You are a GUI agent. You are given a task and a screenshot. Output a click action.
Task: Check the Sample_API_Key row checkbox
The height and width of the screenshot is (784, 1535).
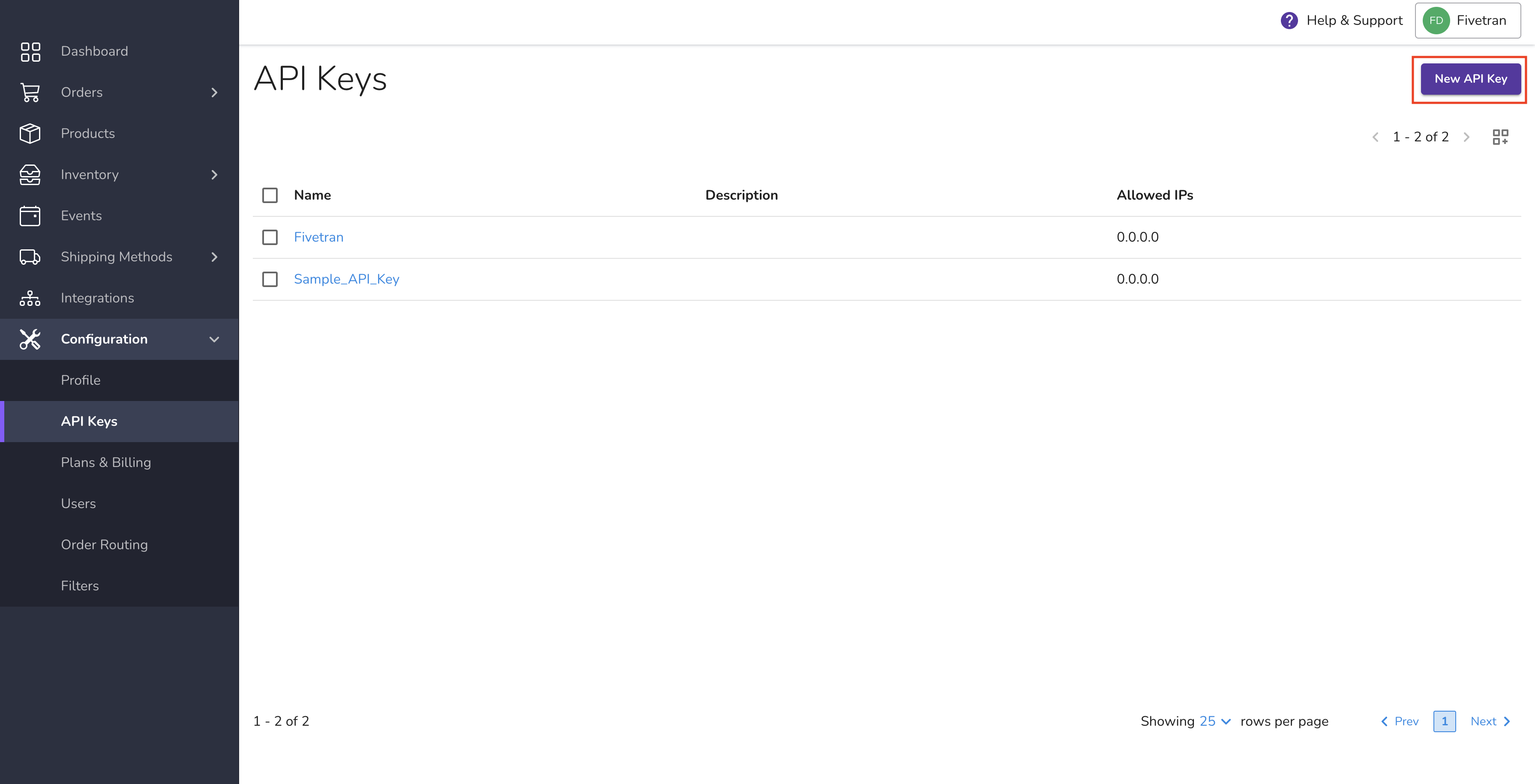[270, 279]
